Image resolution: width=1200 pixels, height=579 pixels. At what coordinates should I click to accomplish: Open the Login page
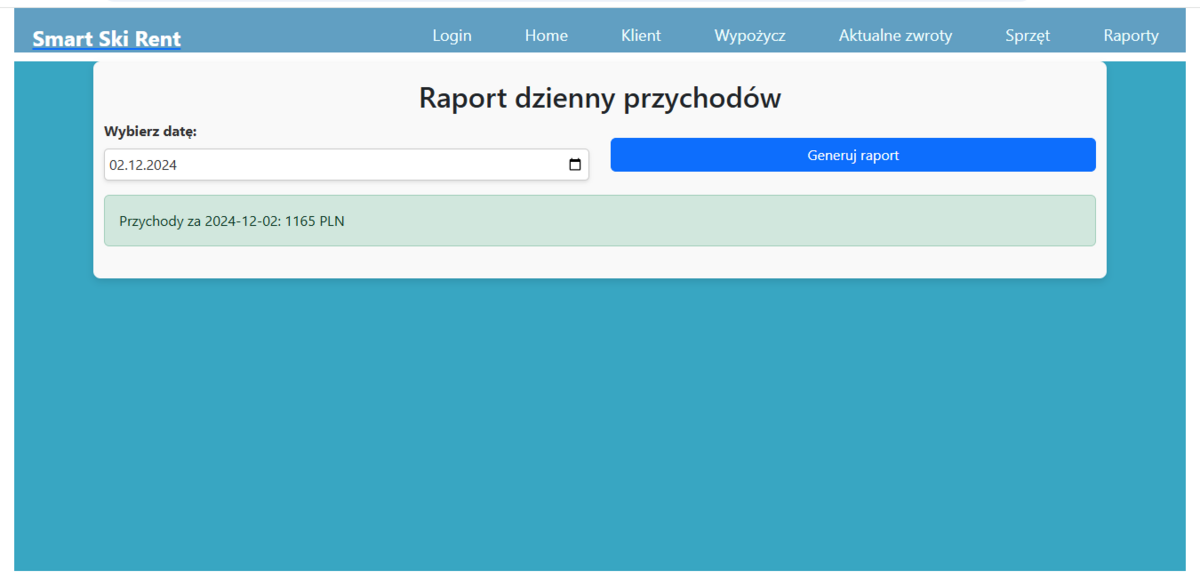tap(452, 36)
